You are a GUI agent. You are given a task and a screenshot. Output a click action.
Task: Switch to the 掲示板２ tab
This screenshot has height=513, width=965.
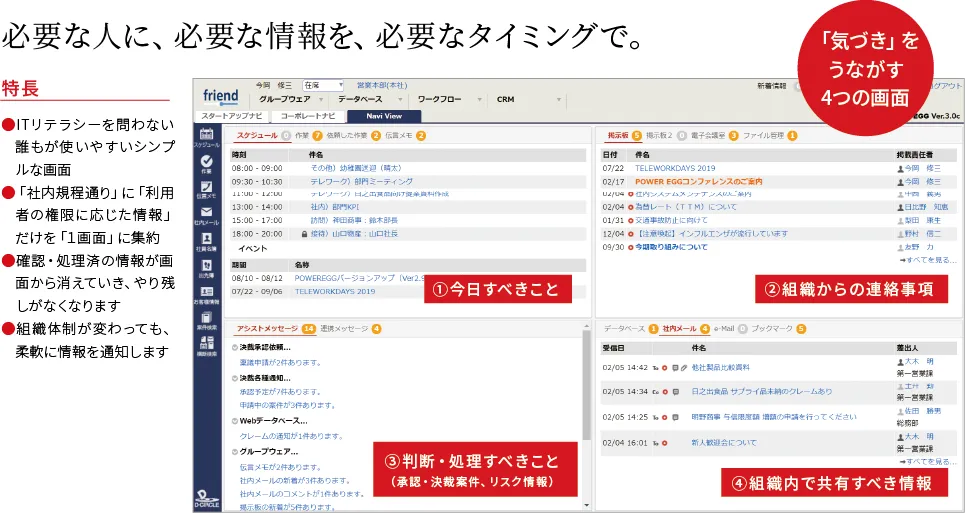pos(659,135)
